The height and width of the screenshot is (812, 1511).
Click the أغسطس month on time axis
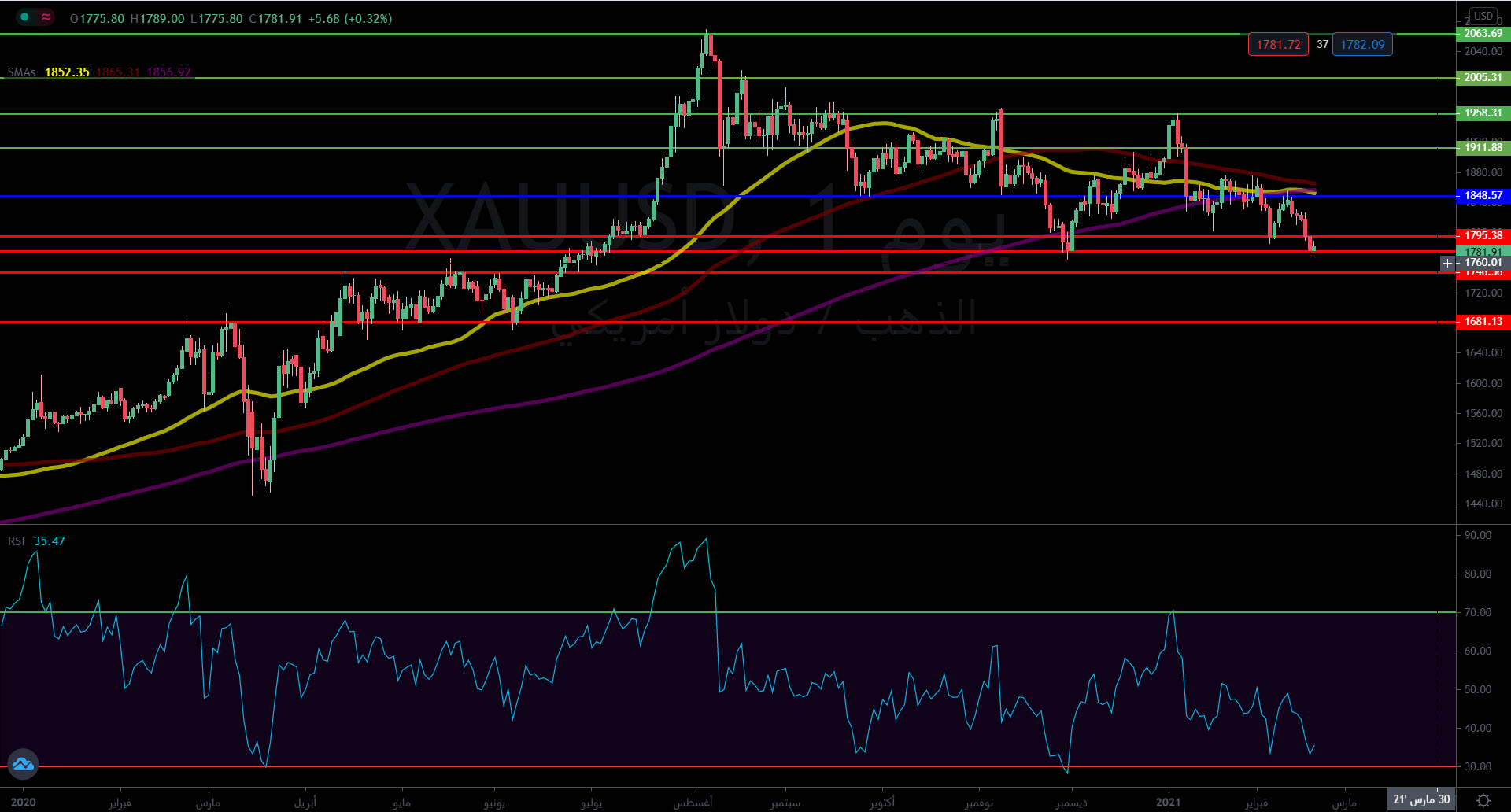[693, 802]
